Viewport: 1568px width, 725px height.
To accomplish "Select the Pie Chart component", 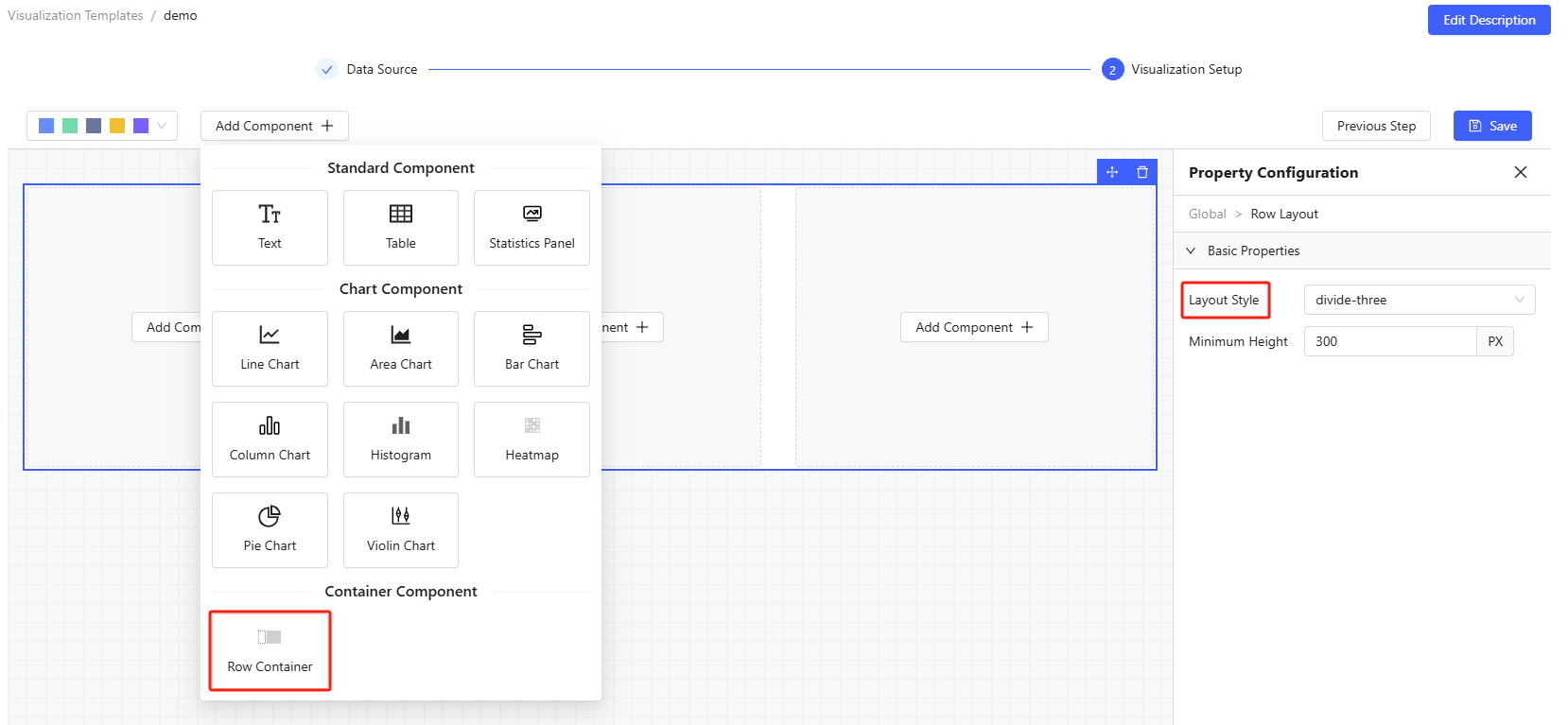I will (270, 530).
